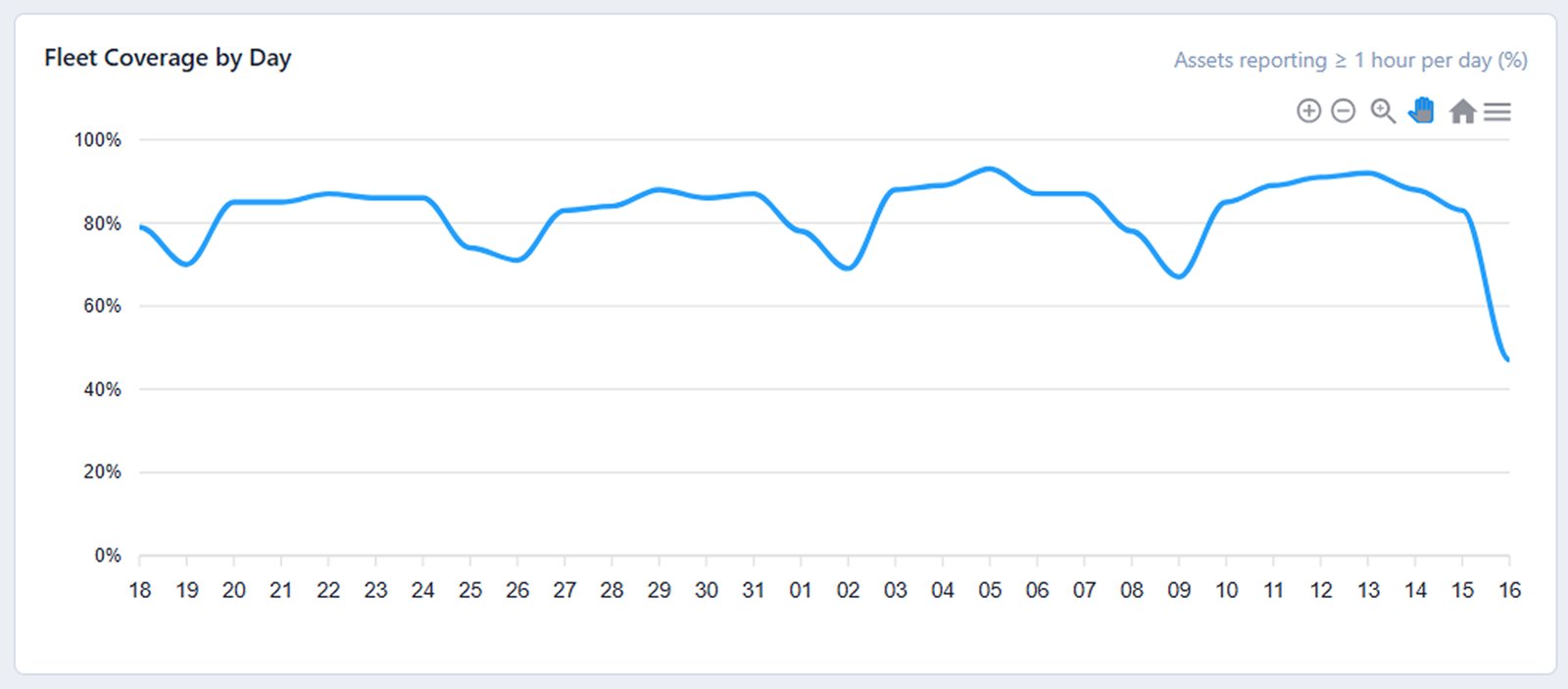Open the chart hamburger menu

1497,112
